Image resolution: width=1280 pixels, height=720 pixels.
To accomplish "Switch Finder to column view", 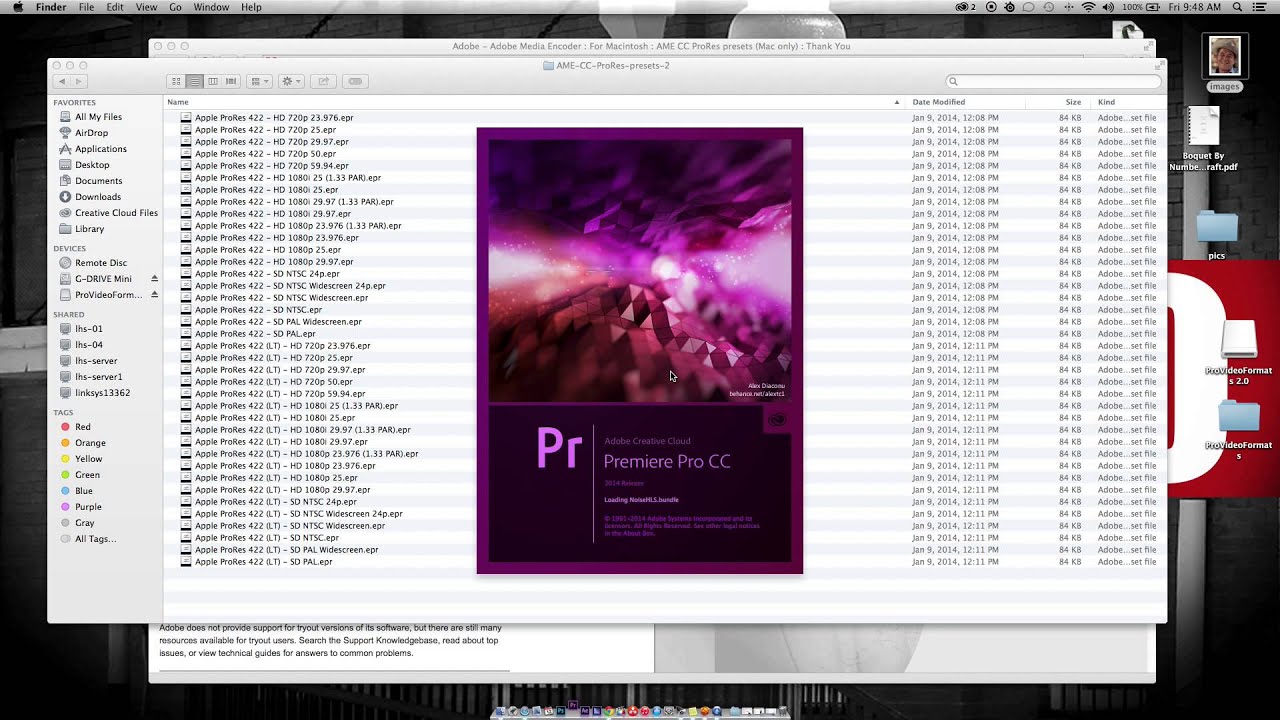I will click(212, 81).
